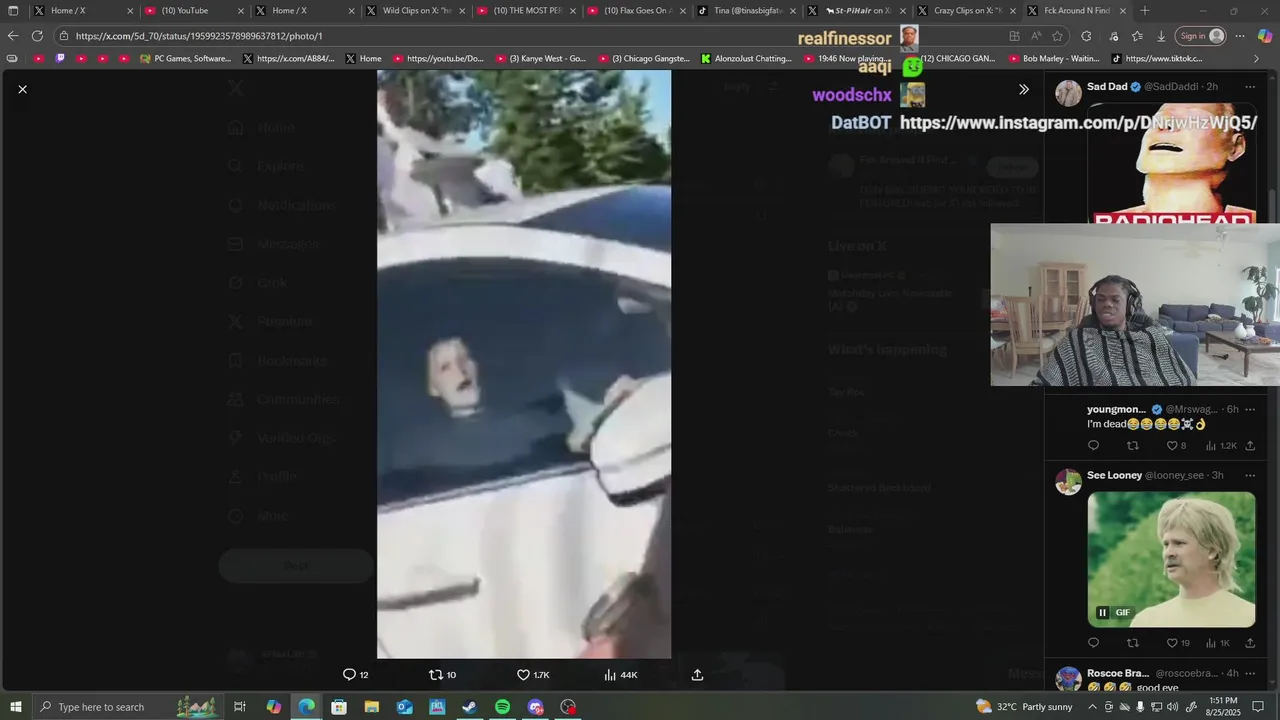Switch to 'Wild Clips on X' tab
The width and height of the screenshot is (1280, 720).
(x=413, y=11)
